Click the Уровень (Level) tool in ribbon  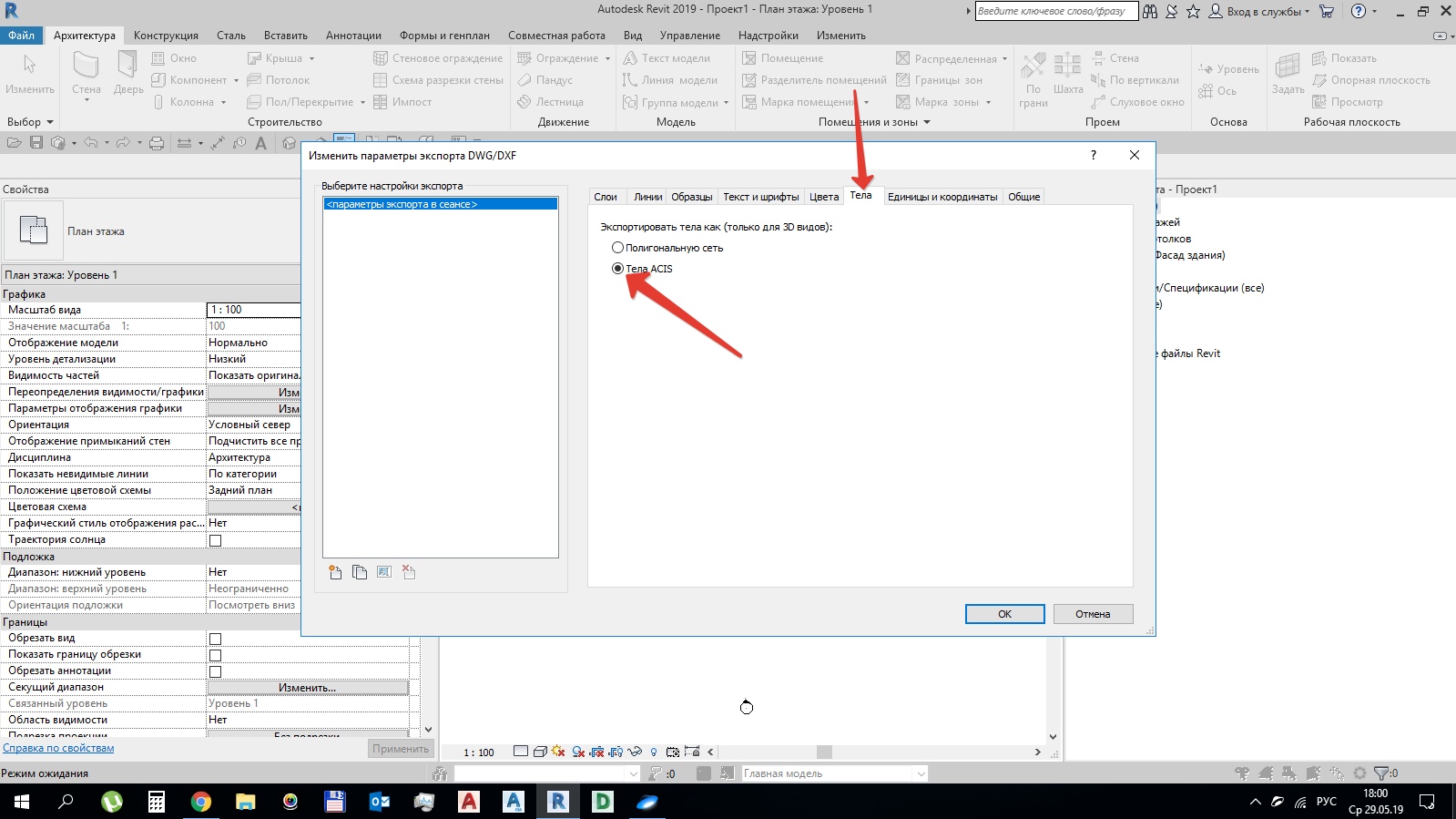point(1228,69)
